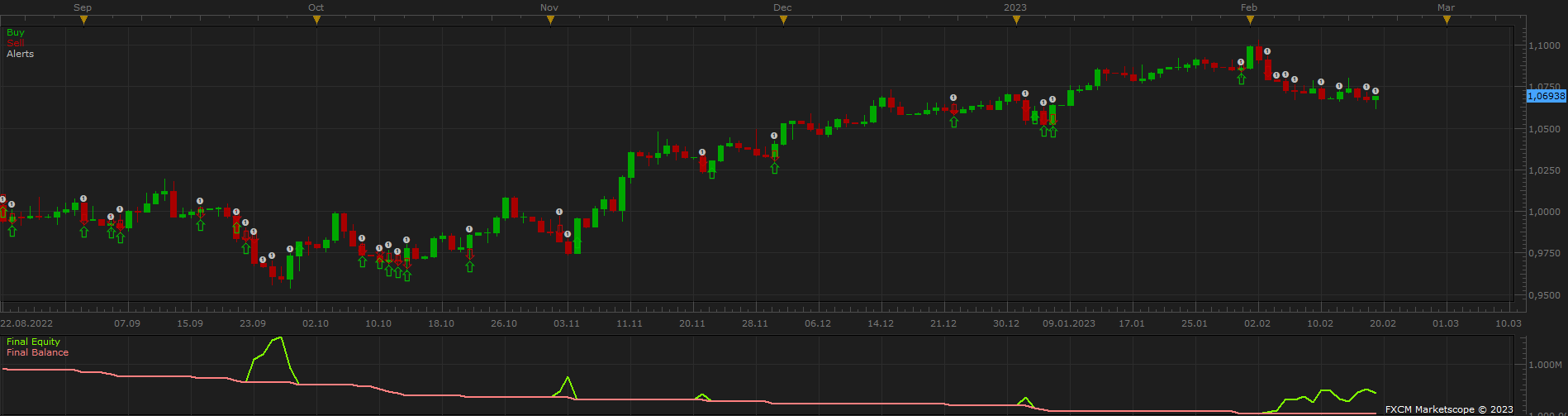
Task: Select the 06.12 date label
Action: point(818,323)
